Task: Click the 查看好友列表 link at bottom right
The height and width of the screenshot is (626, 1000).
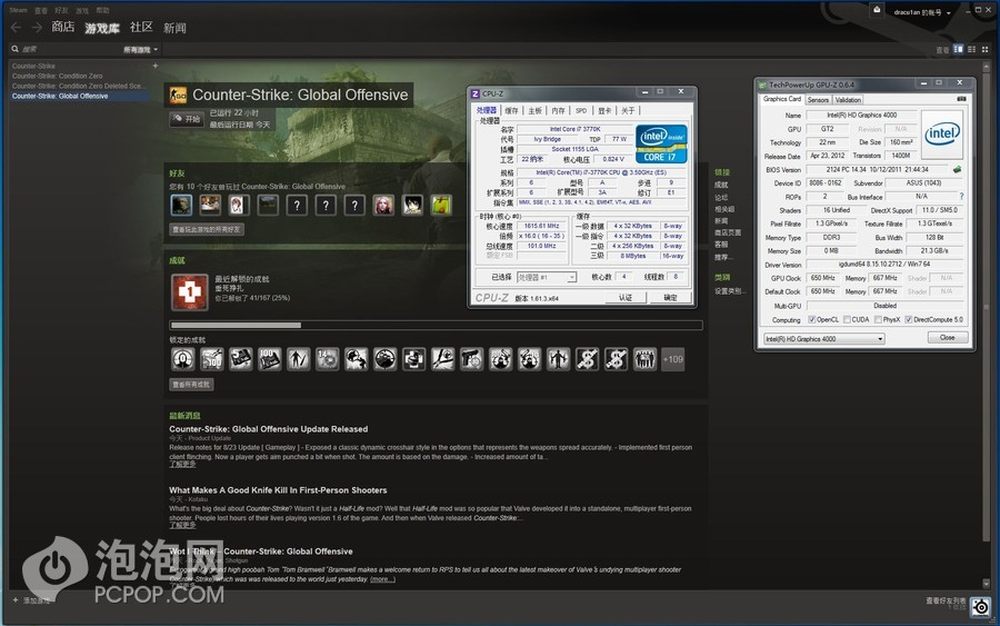Action: tap(946, 601)
